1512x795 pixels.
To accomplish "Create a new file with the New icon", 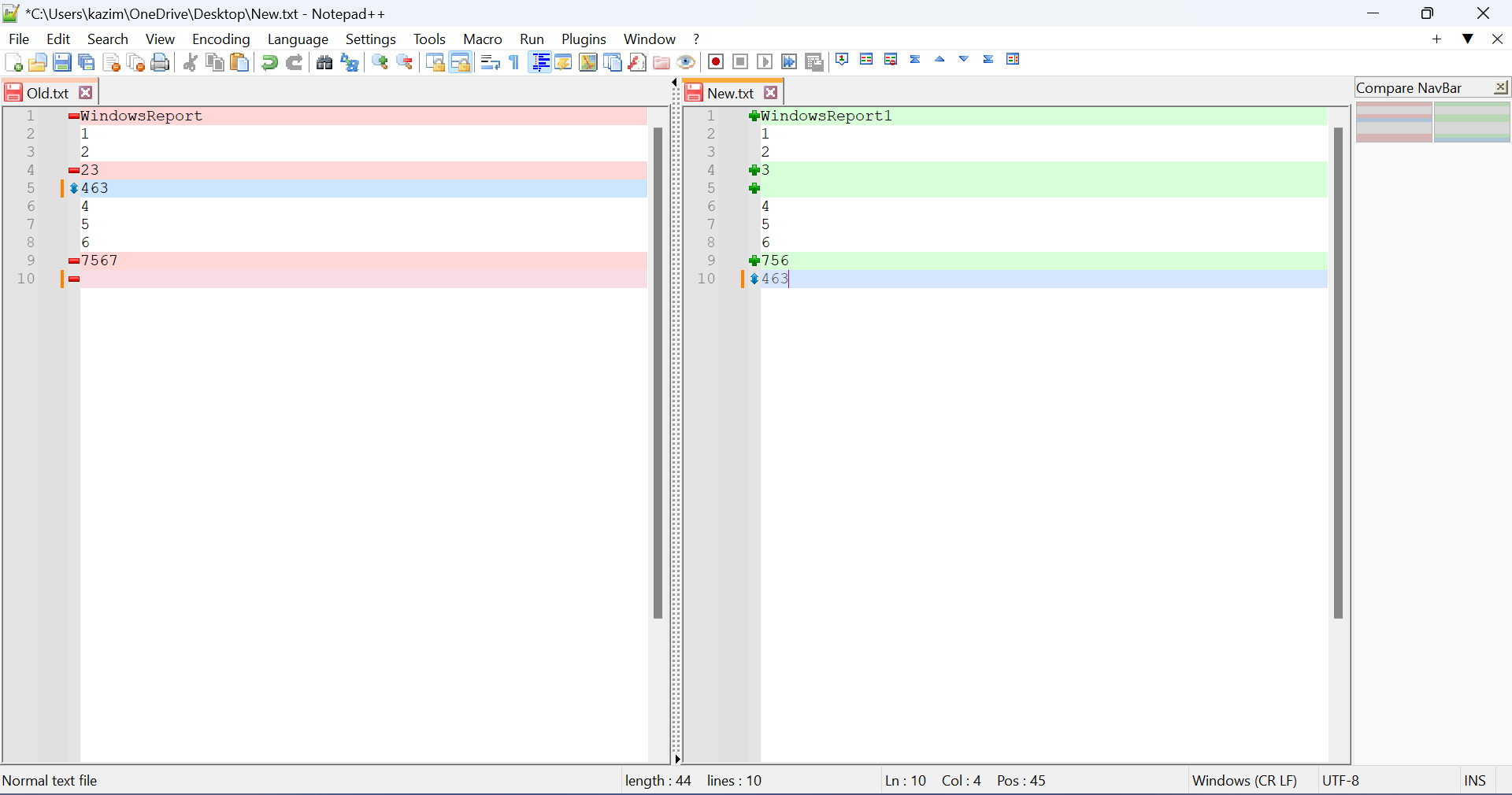I will click(13, 62).
